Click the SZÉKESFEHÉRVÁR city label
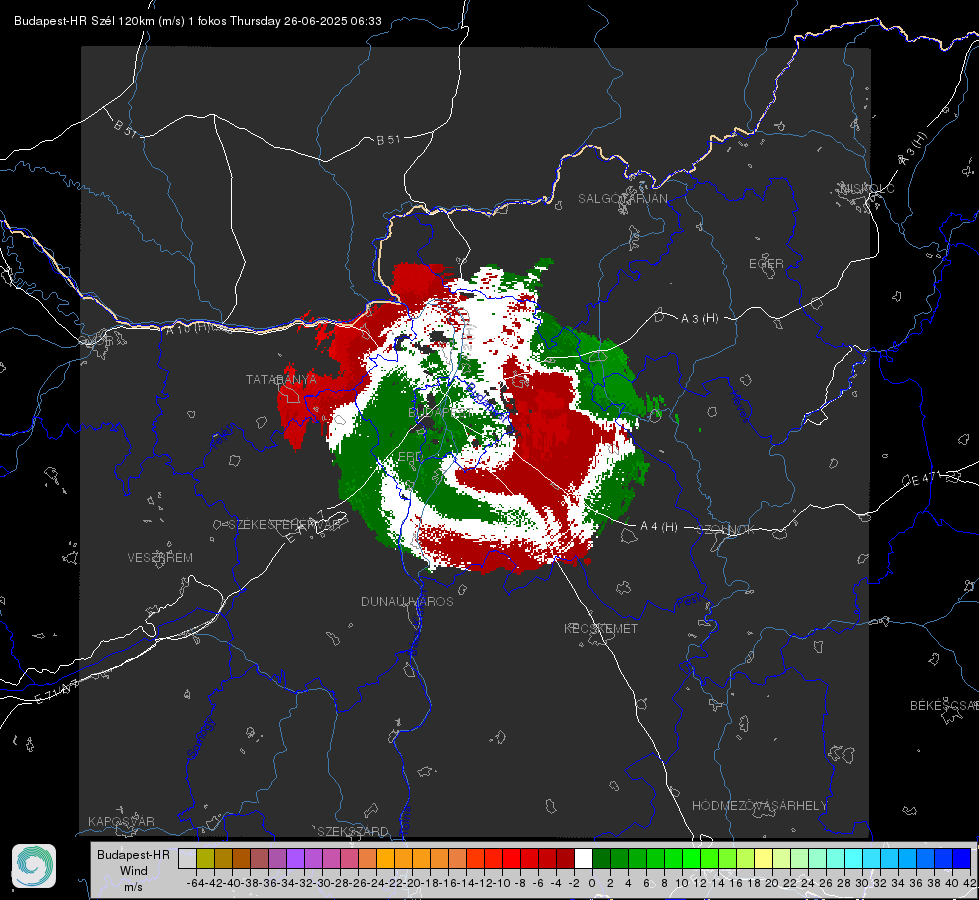The image size is (979, 900). click(x=285, y=525)
